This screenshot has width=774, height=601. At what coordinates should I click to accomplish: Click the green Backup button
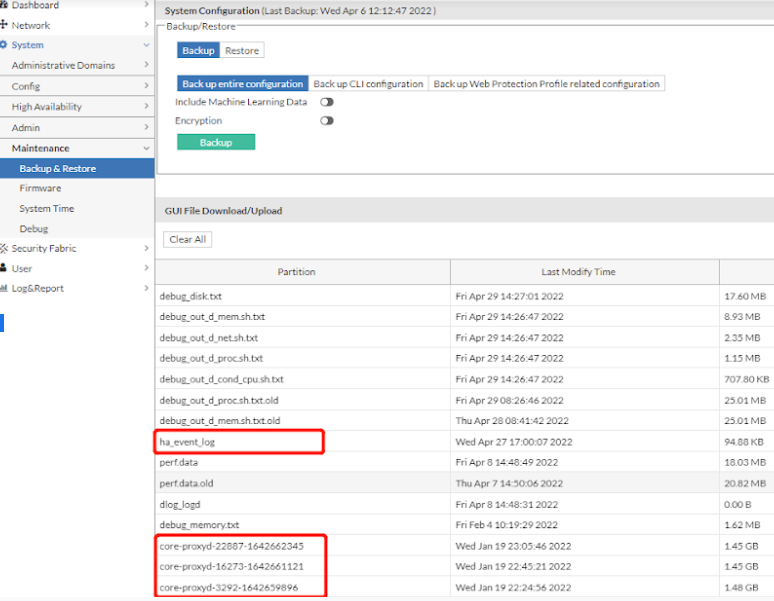[x=216, y=142]
